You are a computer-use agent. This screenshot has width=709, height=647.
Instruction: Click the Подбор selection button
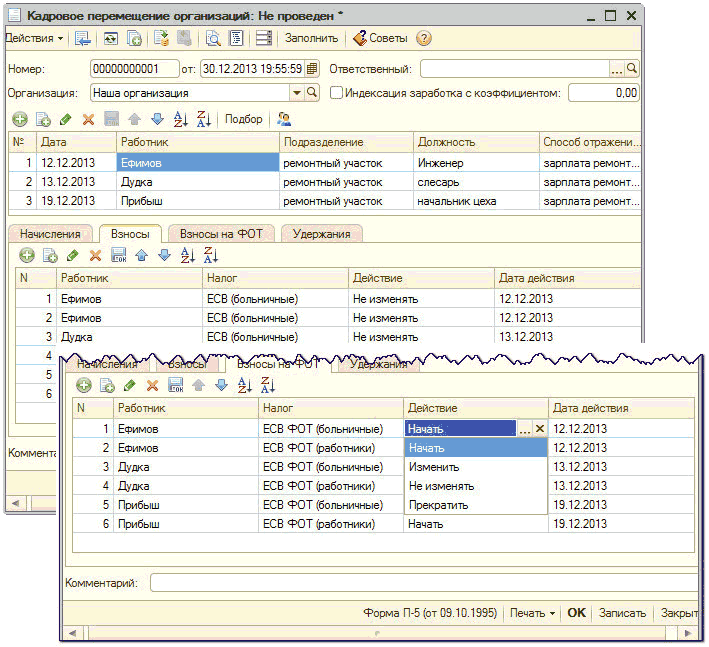[x=243, y=119]
